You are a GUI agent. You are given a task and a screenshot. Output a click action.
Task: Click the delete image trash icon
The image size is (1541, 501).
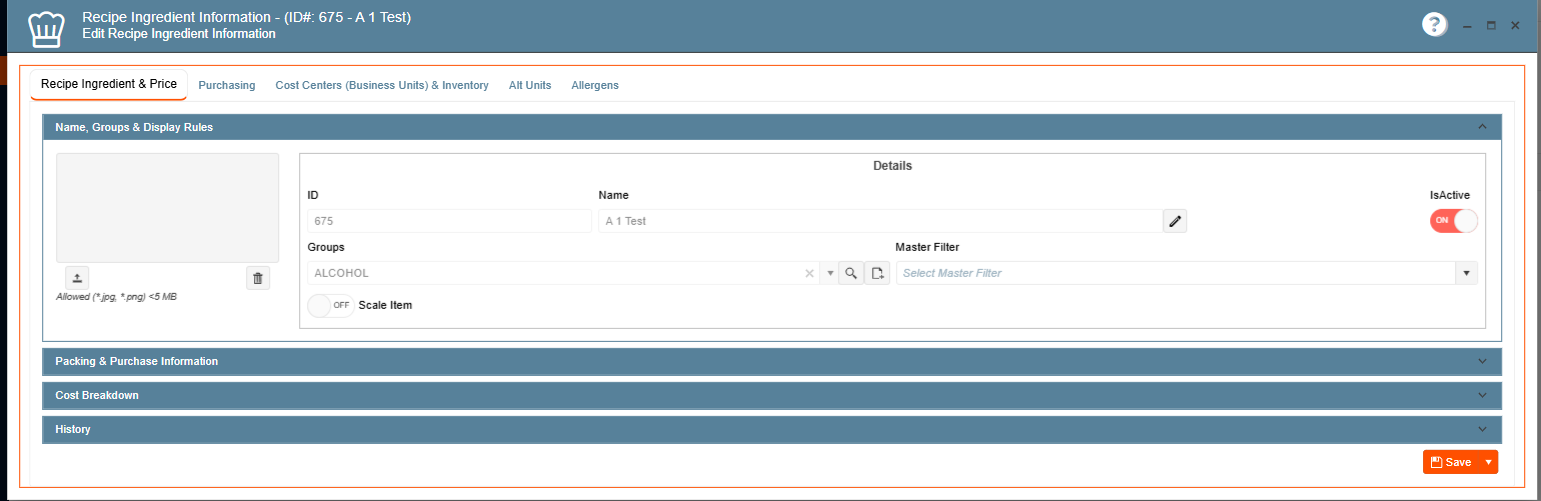(258, 278)
